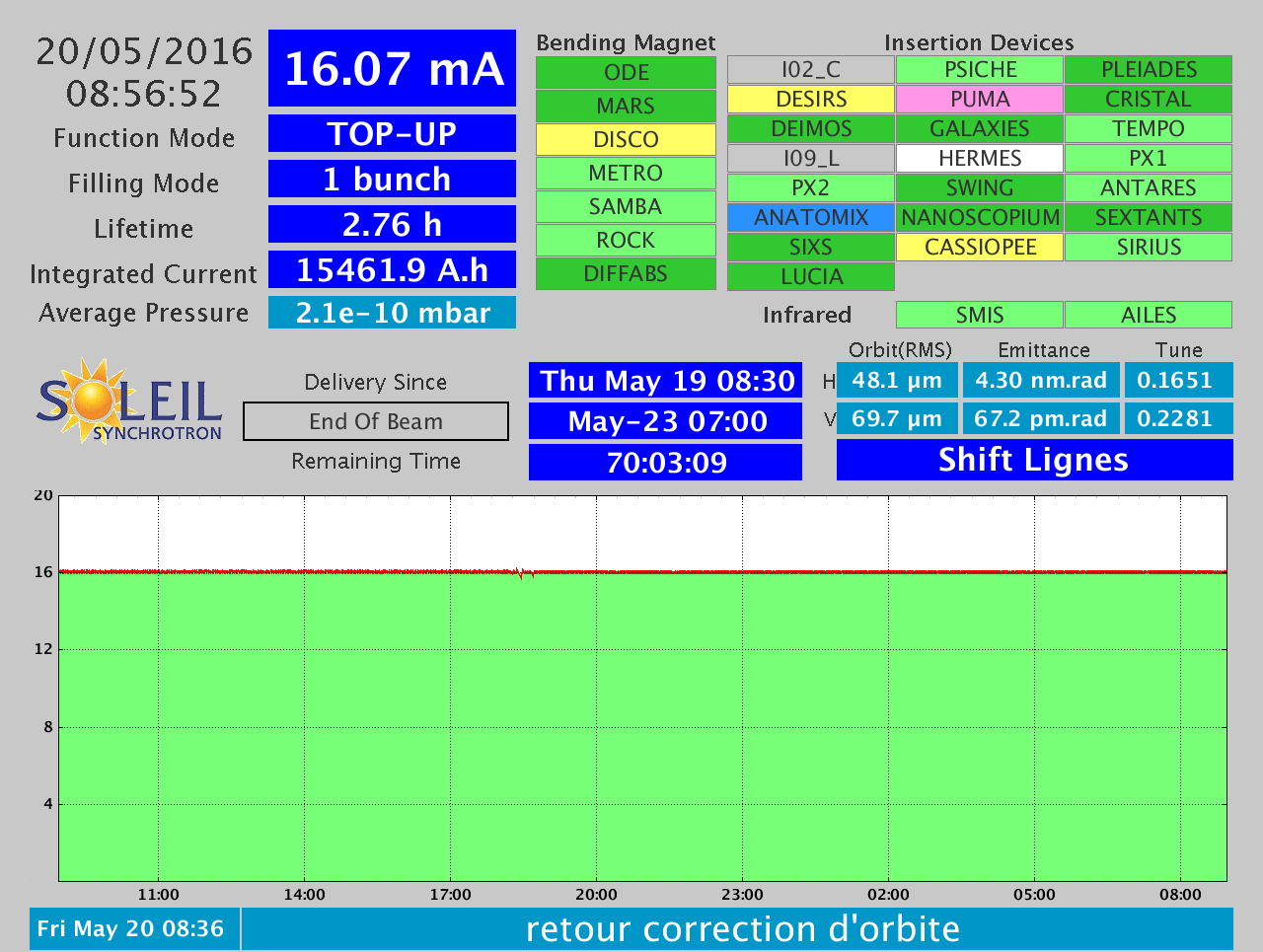The width and height of the screenshot is (1263, 952).
Task: Click the grey I02_C insertion device
Action: (x=811, y=70)
